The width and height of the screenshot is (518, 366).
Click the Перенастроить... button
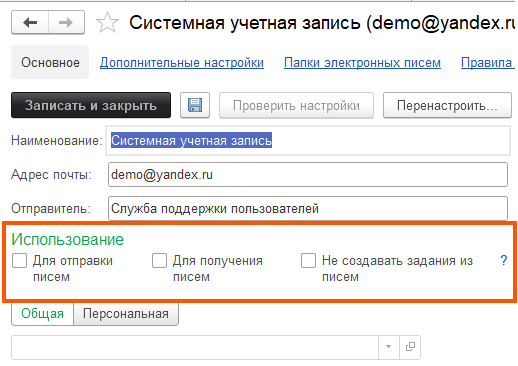coord(447,105)
